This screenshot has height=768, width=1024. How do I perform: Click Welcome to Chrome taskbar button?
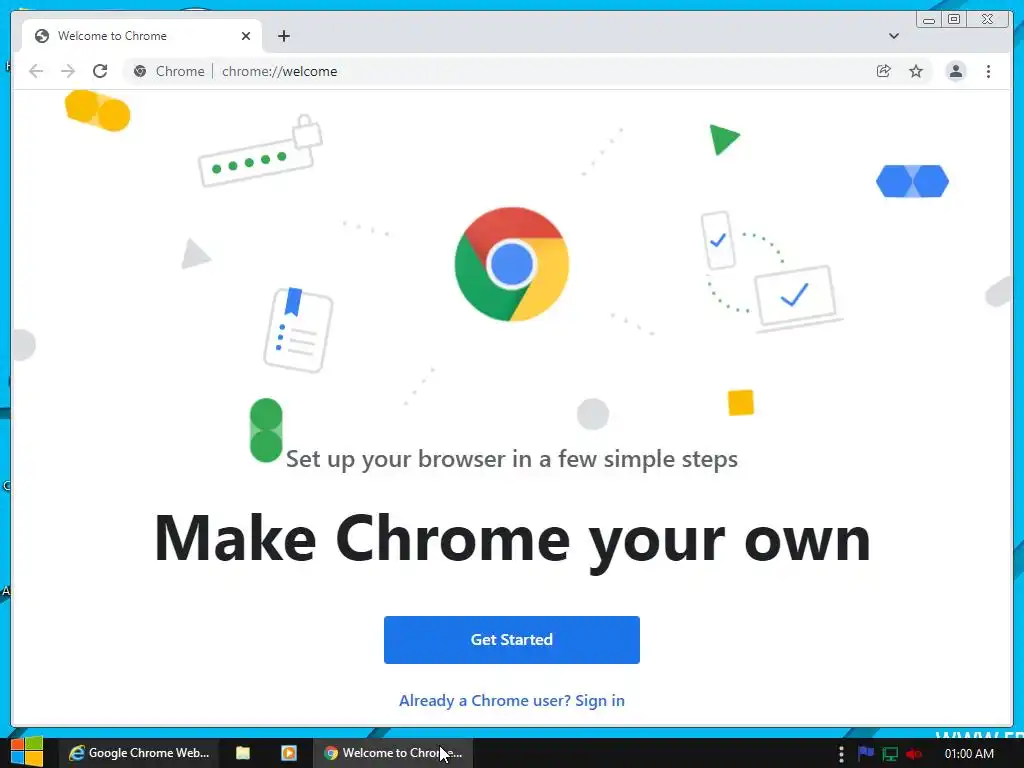(393, 753)
